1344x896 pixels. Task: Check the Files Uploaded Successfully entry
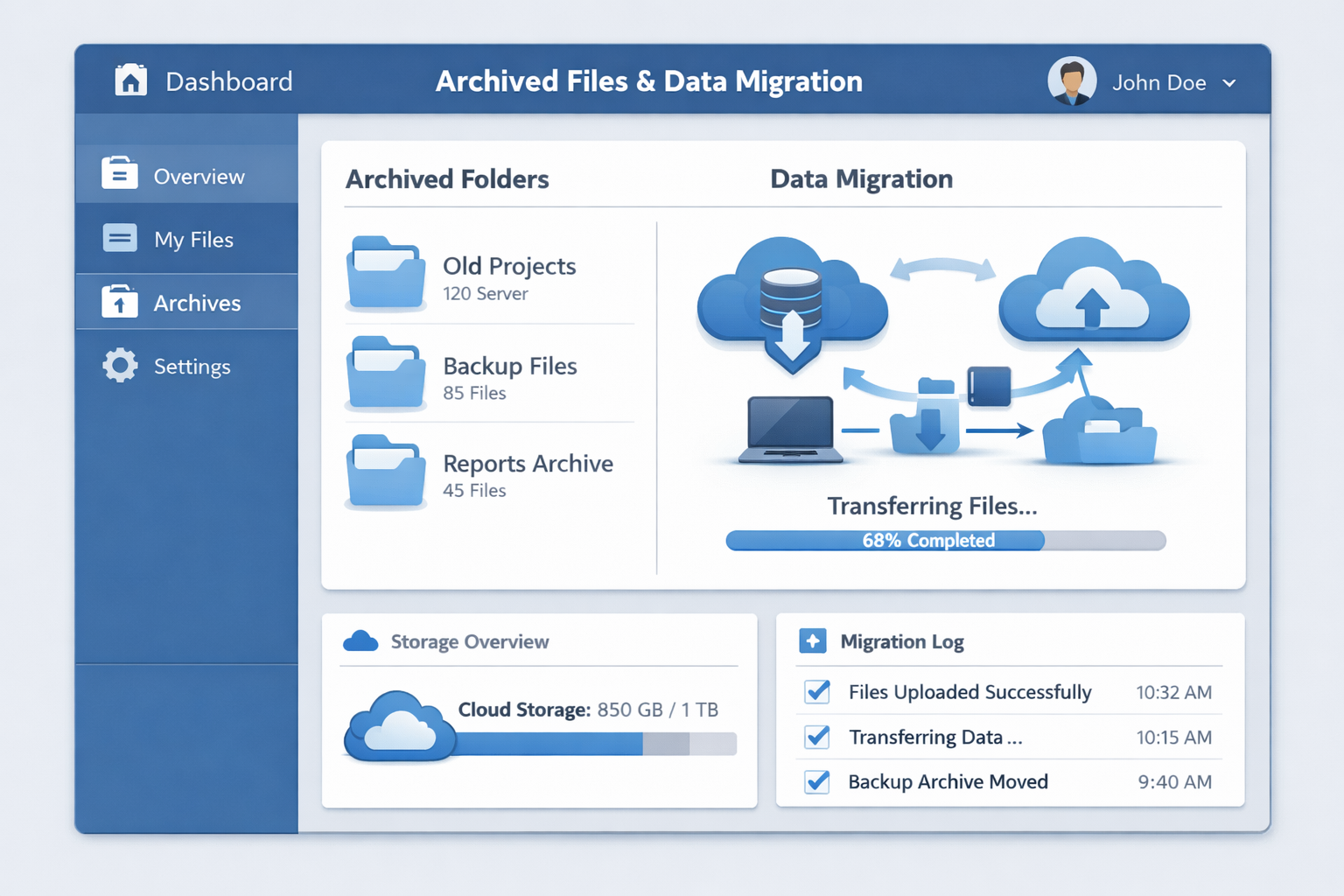[816, 691]
